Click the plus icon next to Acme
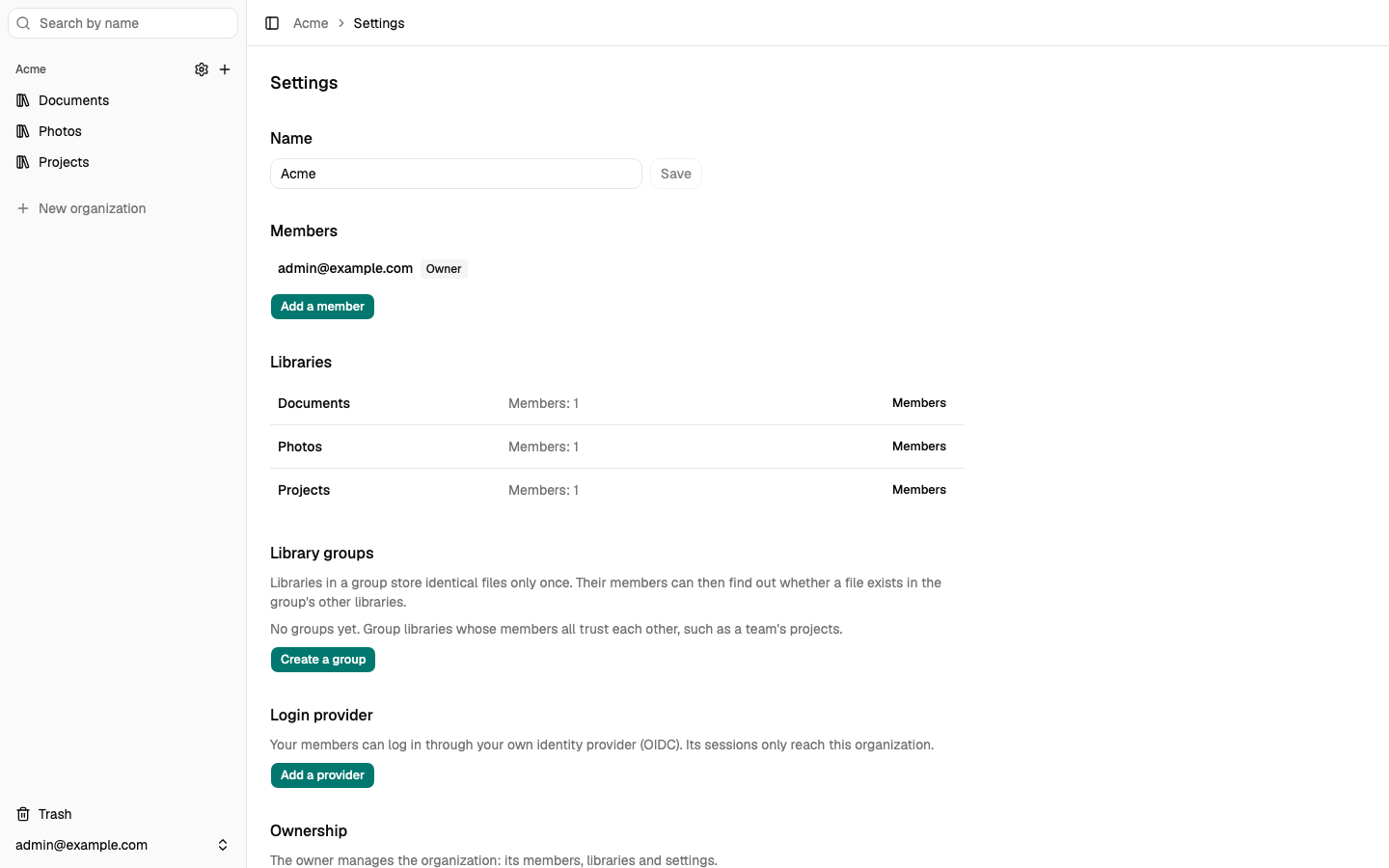This screenshot has width=1389, height=868. tap(225, 69)
